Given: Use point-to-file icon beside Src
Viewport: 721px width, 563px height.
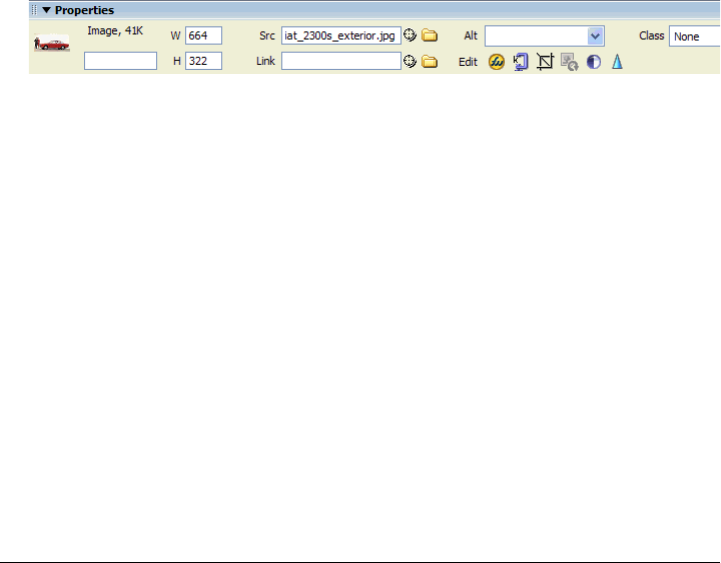Looking at the screenshot, I should point(410,35).
